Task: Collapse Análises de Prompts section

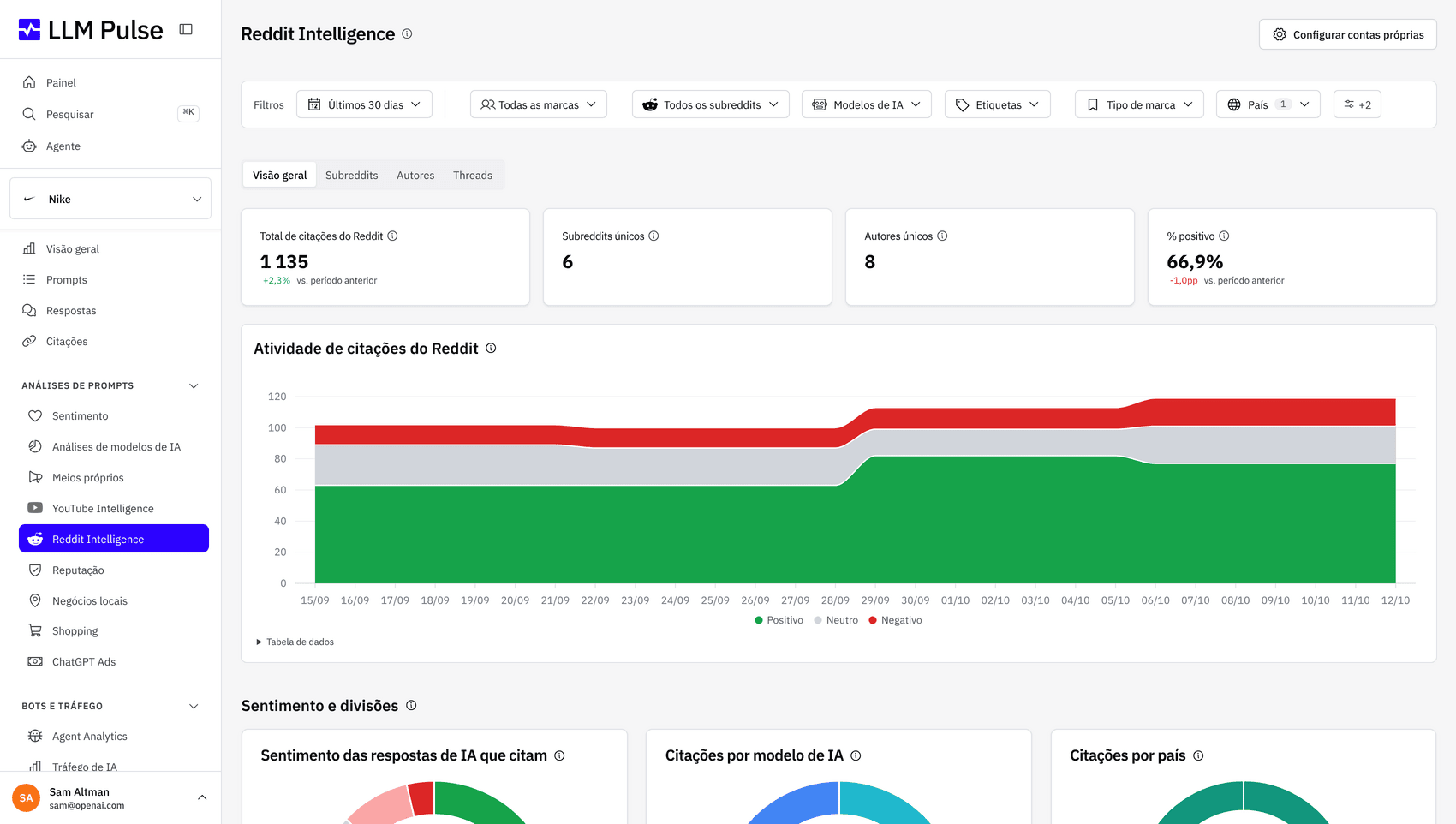Action: pyautogui.click(x=194, y=385)
